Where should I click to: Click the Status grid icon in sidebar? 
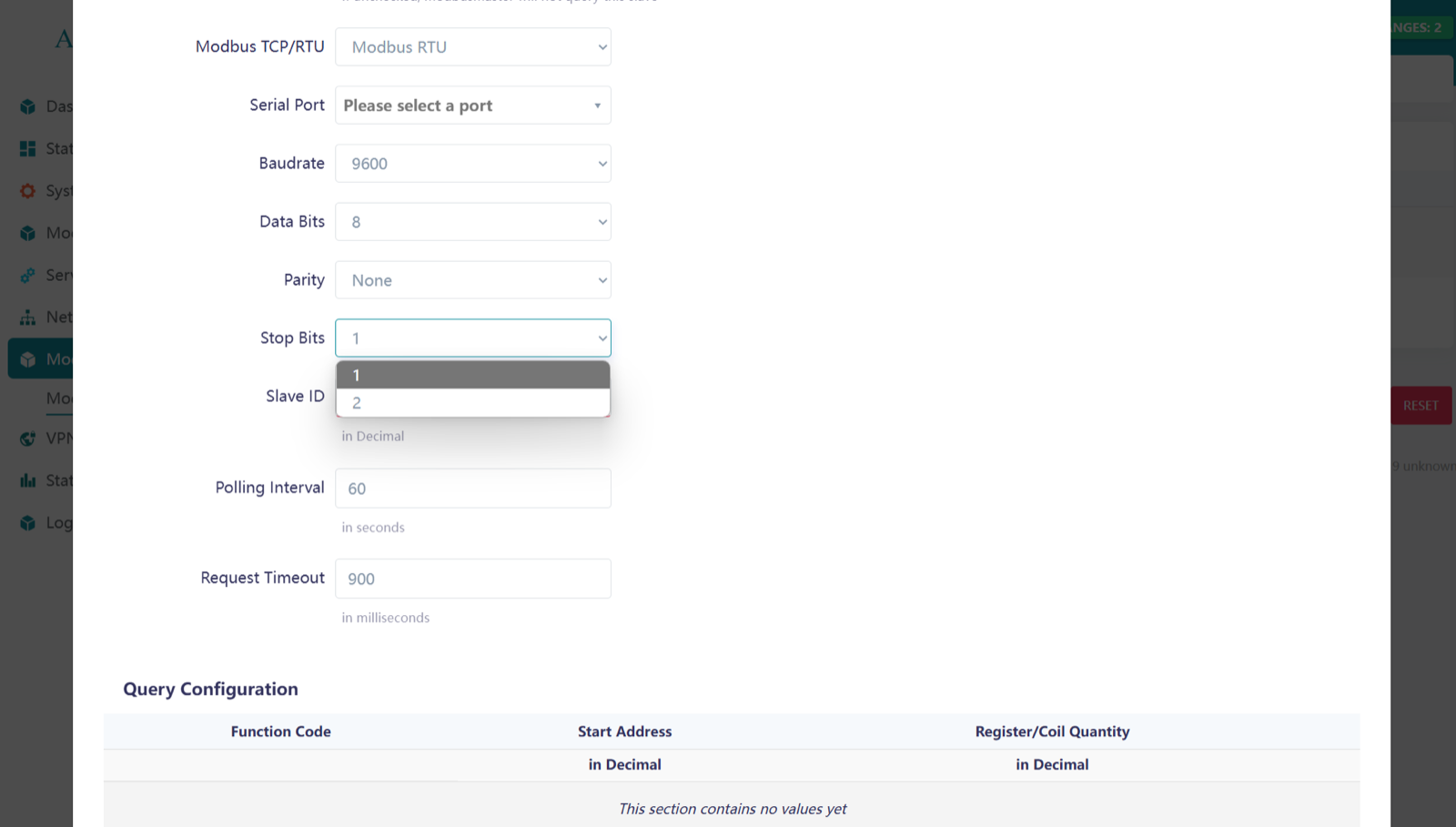click(28, 148)
